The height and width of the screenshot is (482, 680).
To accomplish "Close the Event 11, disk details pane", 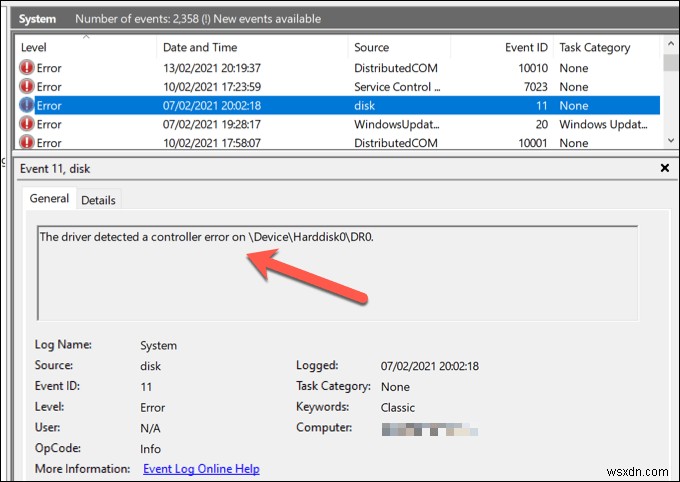I will pyautogui.click(x=664, y=168).
